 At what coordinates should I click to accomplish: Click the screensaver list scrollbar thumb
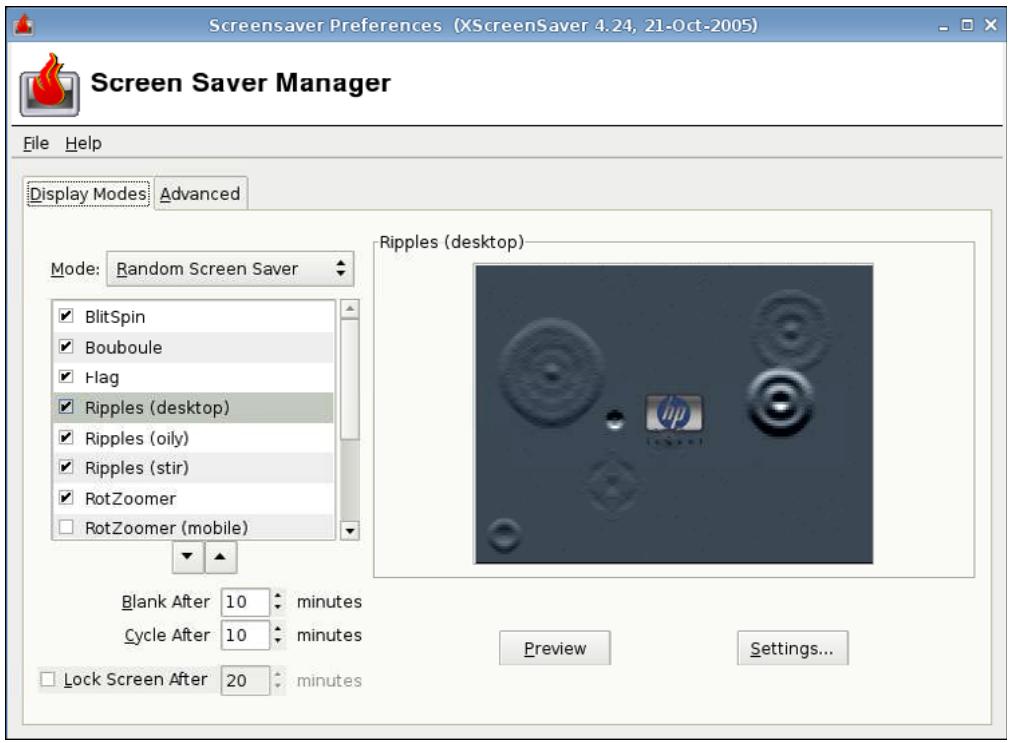pos(349,380)
